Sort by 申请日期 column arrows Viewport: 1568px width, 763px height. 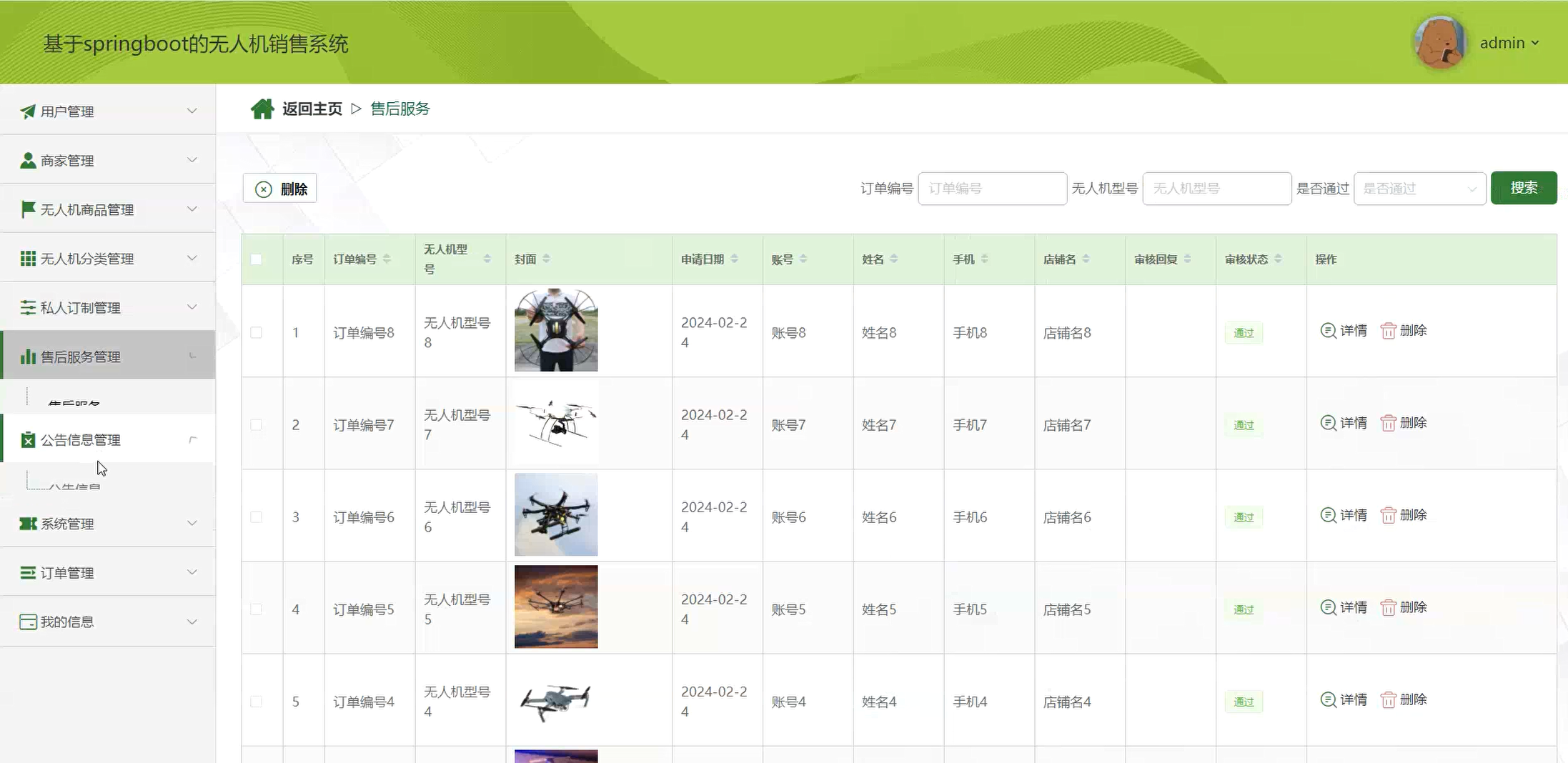click(734, 259)
